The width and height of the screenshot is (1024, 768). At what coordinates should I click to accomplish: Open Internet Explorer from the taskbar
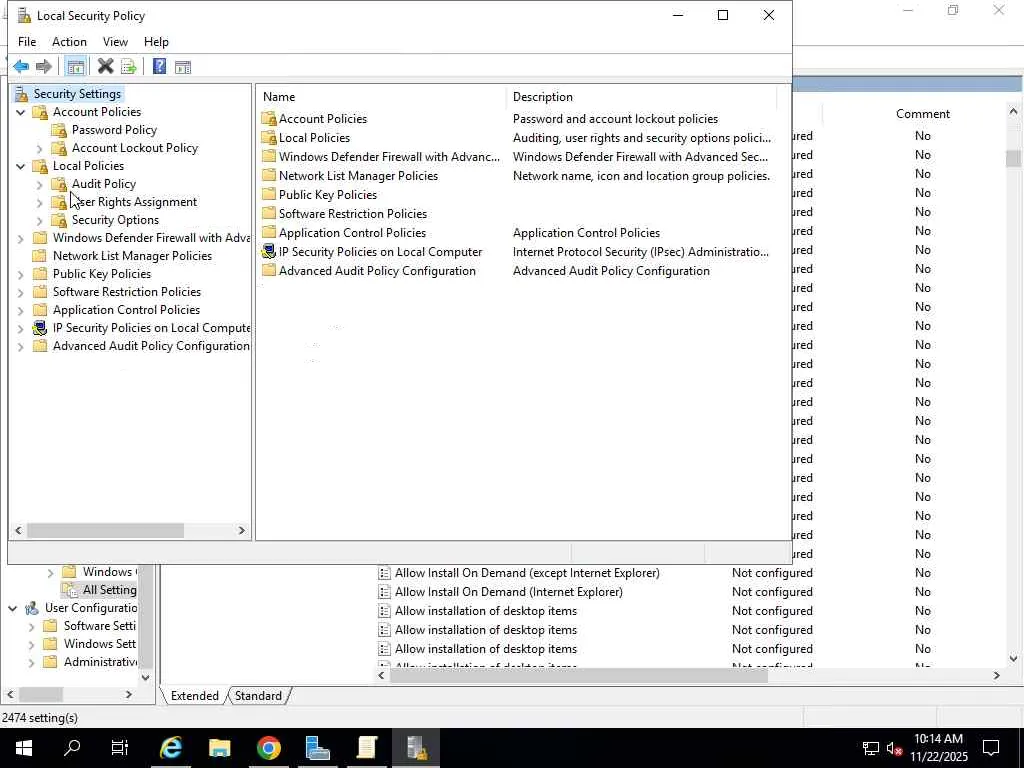tap(171, 748)
